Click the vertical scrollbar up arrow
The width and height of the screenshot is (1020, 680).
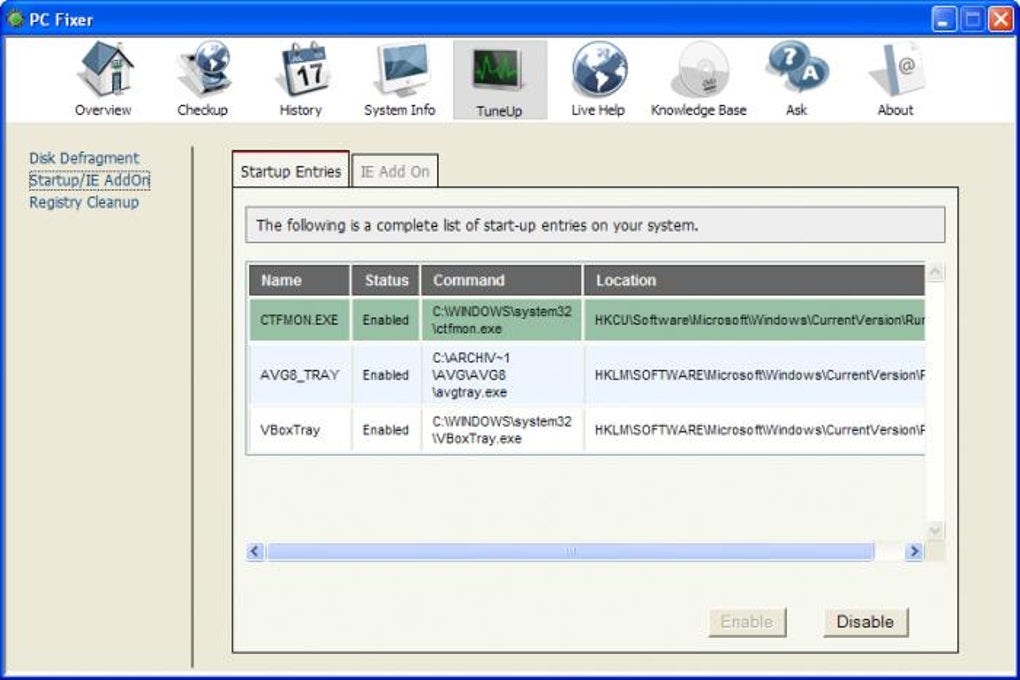pyautogui.click(x=935, y=272)
